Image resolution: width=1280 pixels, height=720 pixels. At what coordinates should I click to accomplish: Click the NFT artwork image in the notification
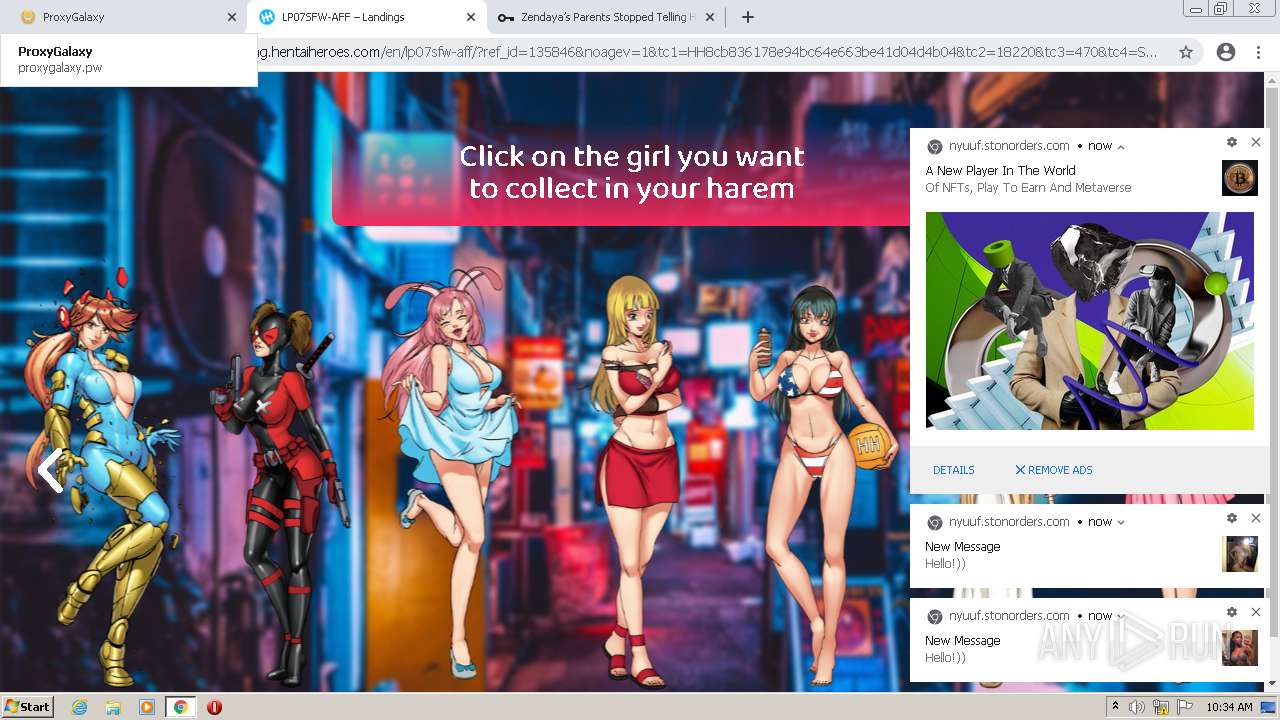pyautogui.click(x=1089, y=321)
